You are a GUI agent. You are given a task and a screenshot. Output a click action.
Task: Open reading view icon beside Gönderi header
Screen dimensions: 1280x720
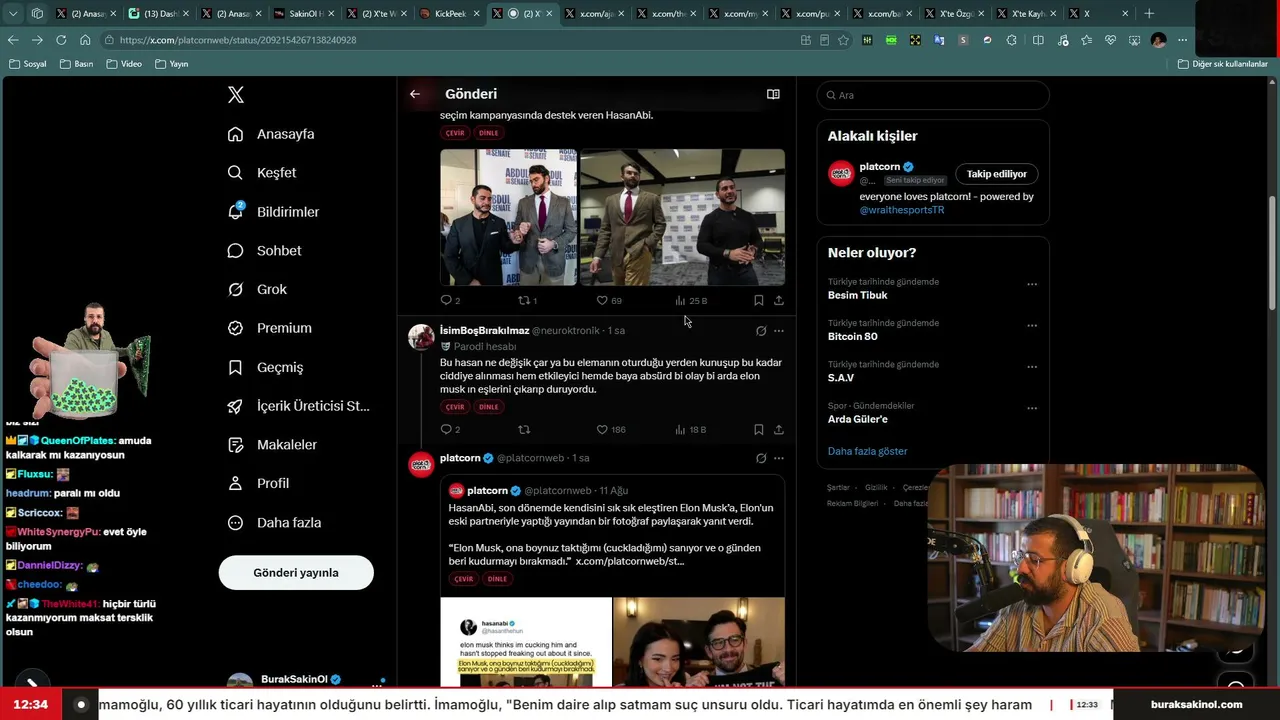tap(773, 94)
